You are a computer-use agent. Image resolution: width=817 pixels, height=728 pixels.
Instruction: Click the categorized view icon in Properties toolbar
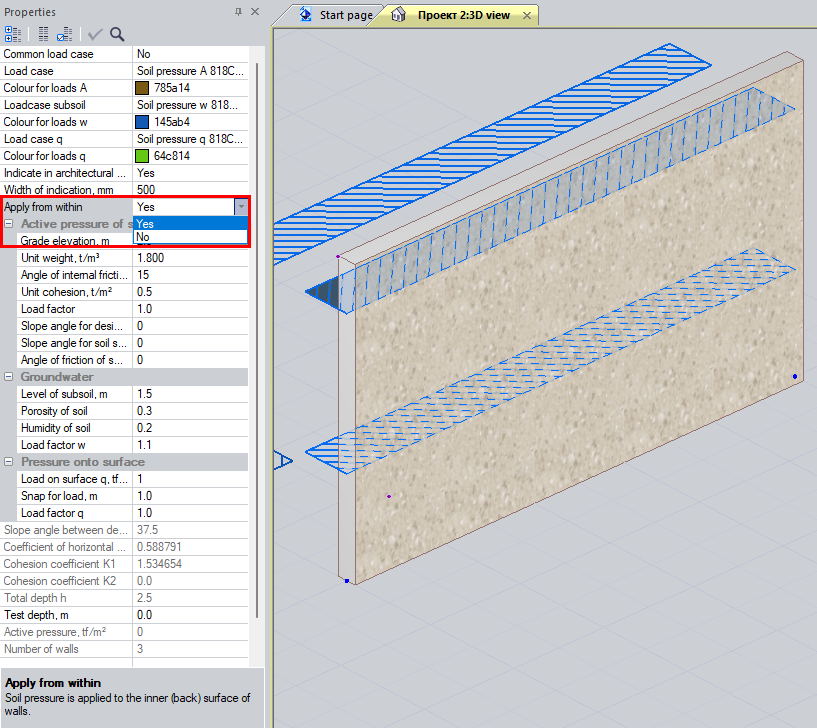[x=13, y=33]
